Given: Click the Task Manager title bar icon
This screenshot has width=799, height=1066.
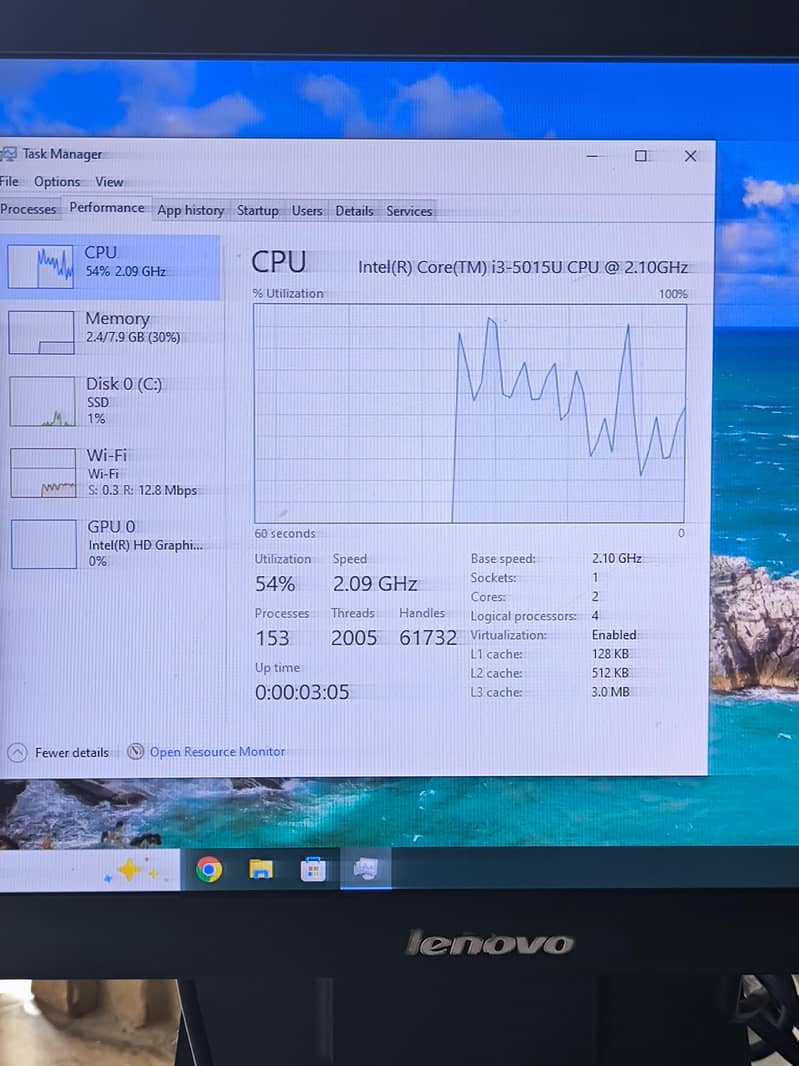Looking at the screenshot, I should [8, 154].
